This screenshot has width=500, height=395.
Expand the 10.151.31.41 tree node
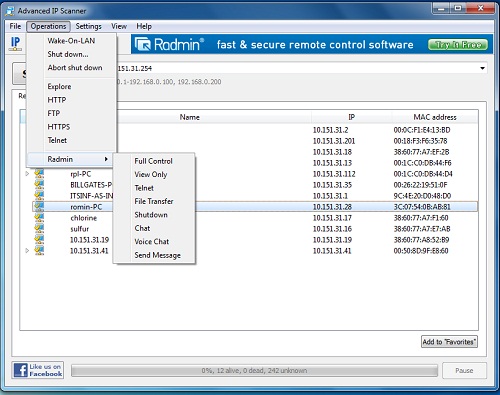point(27,251)
